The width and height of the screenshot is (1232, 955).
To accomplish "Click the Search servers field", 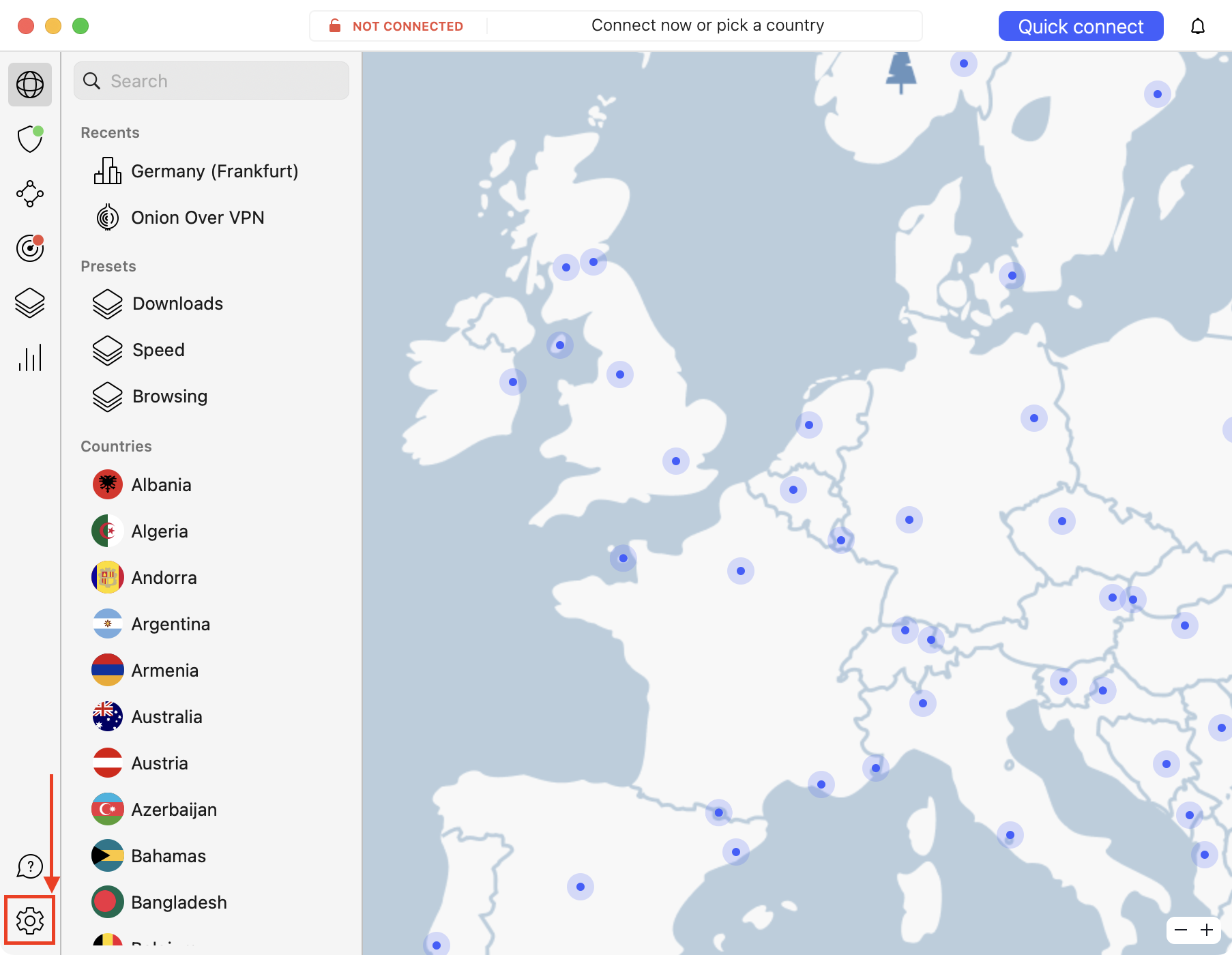I will tap(211, 81).
